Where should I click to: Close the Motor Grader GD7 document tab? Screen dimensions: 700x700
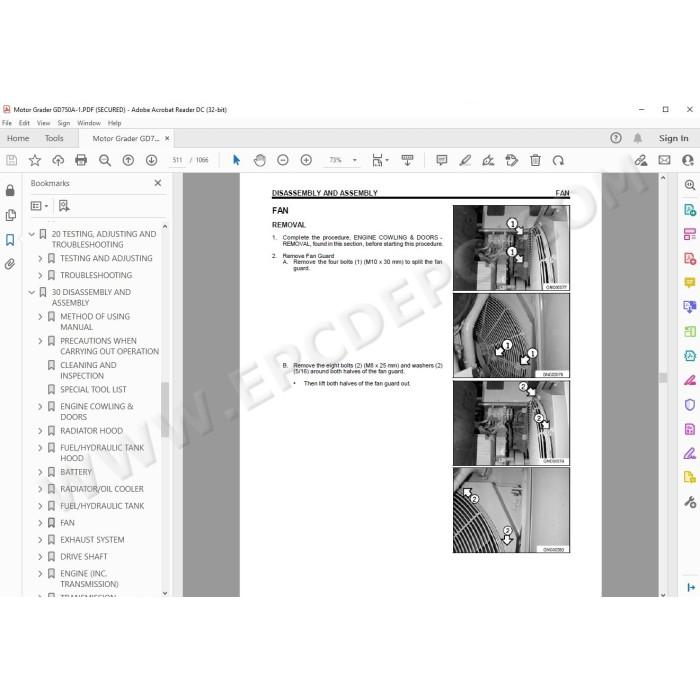[x=167, y=138]
